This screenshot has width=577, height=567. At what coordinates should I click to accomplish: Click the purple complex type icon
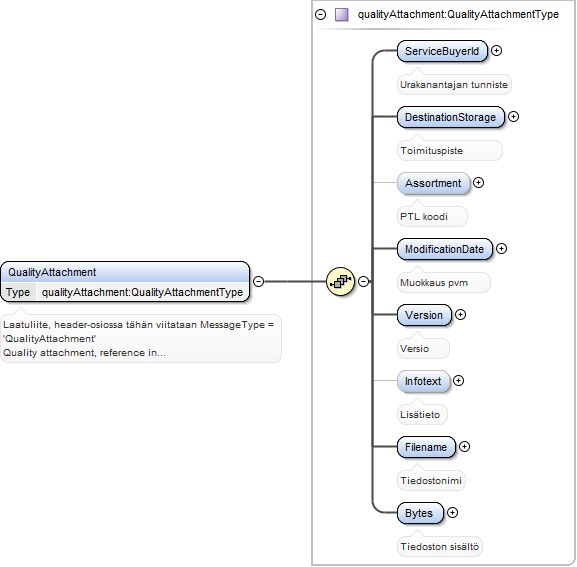[x=341, y=15]
